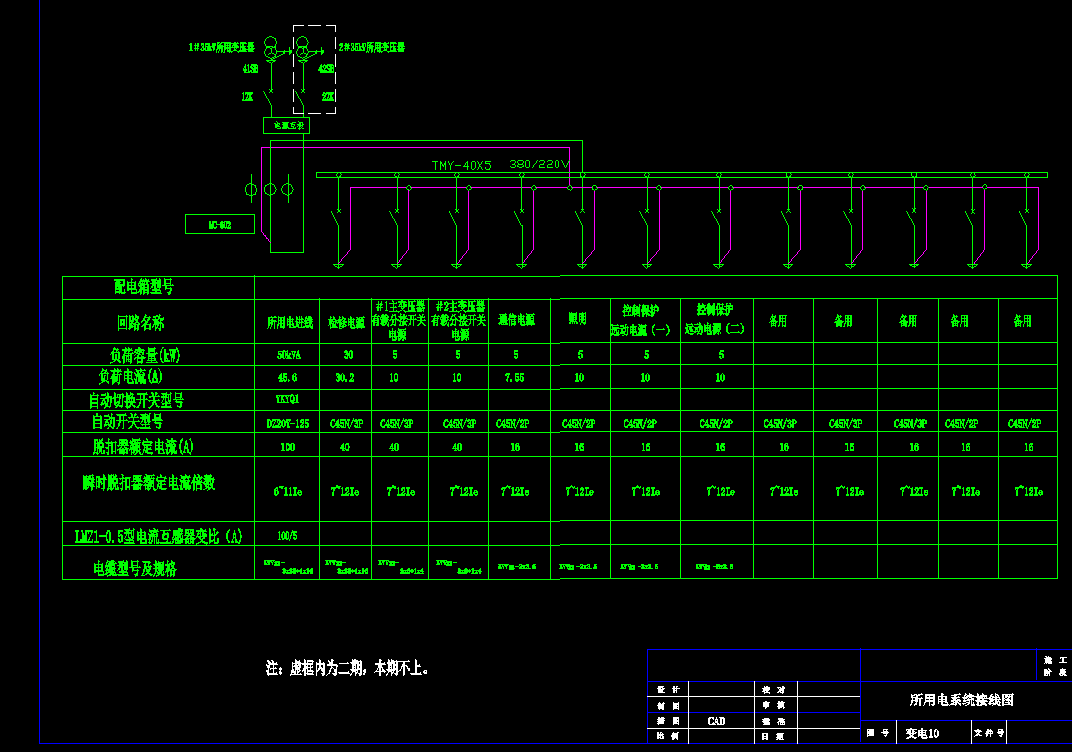
Task: Click the 100 trip current value
Action: click(x=287, y=447)
